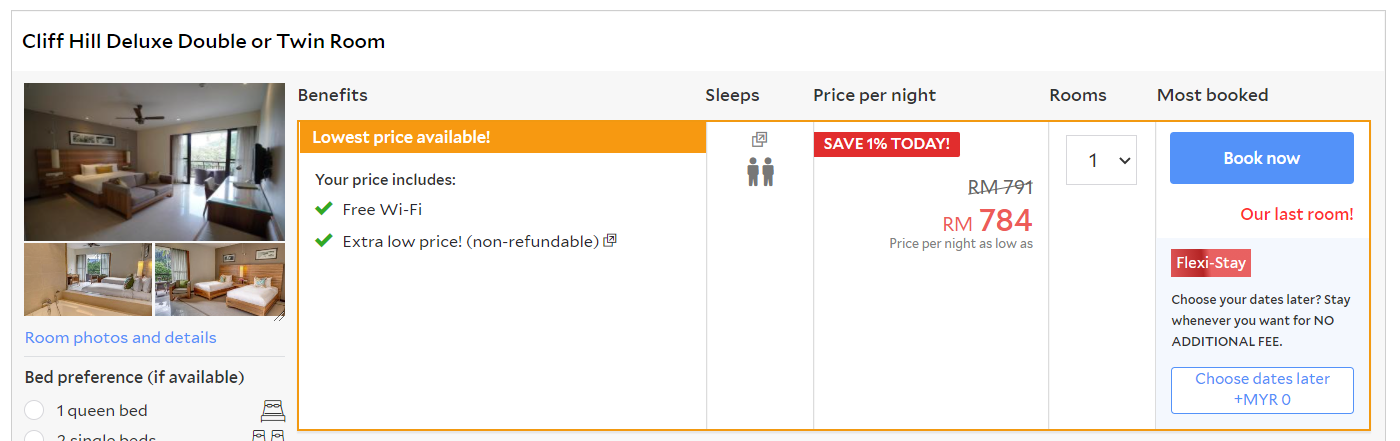View the large main room photo

[x=154, y=162]
